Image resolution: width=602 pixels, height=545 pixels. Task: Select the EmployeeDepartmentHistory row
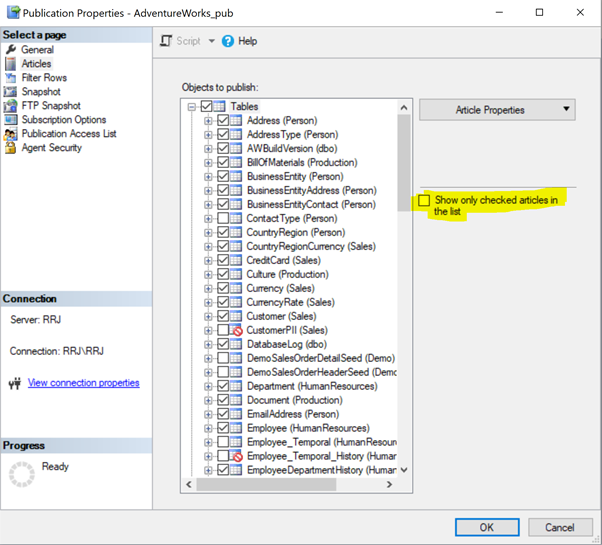[x=322, y=470]
